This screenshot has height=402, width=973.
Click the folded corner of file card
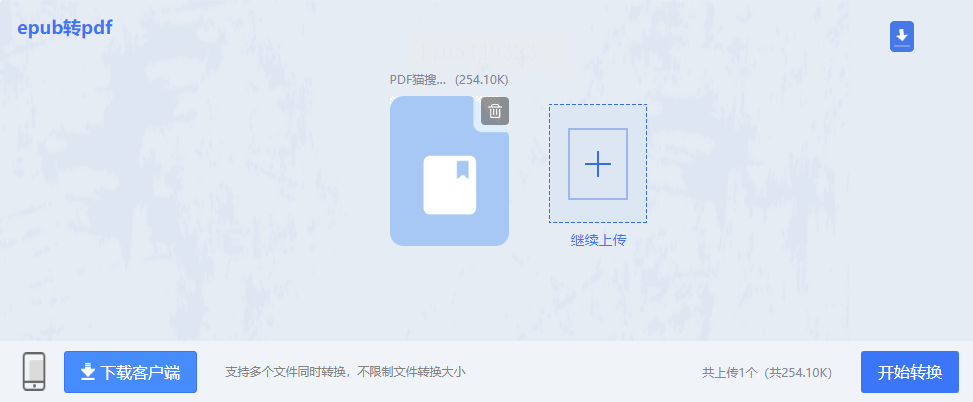491,114
